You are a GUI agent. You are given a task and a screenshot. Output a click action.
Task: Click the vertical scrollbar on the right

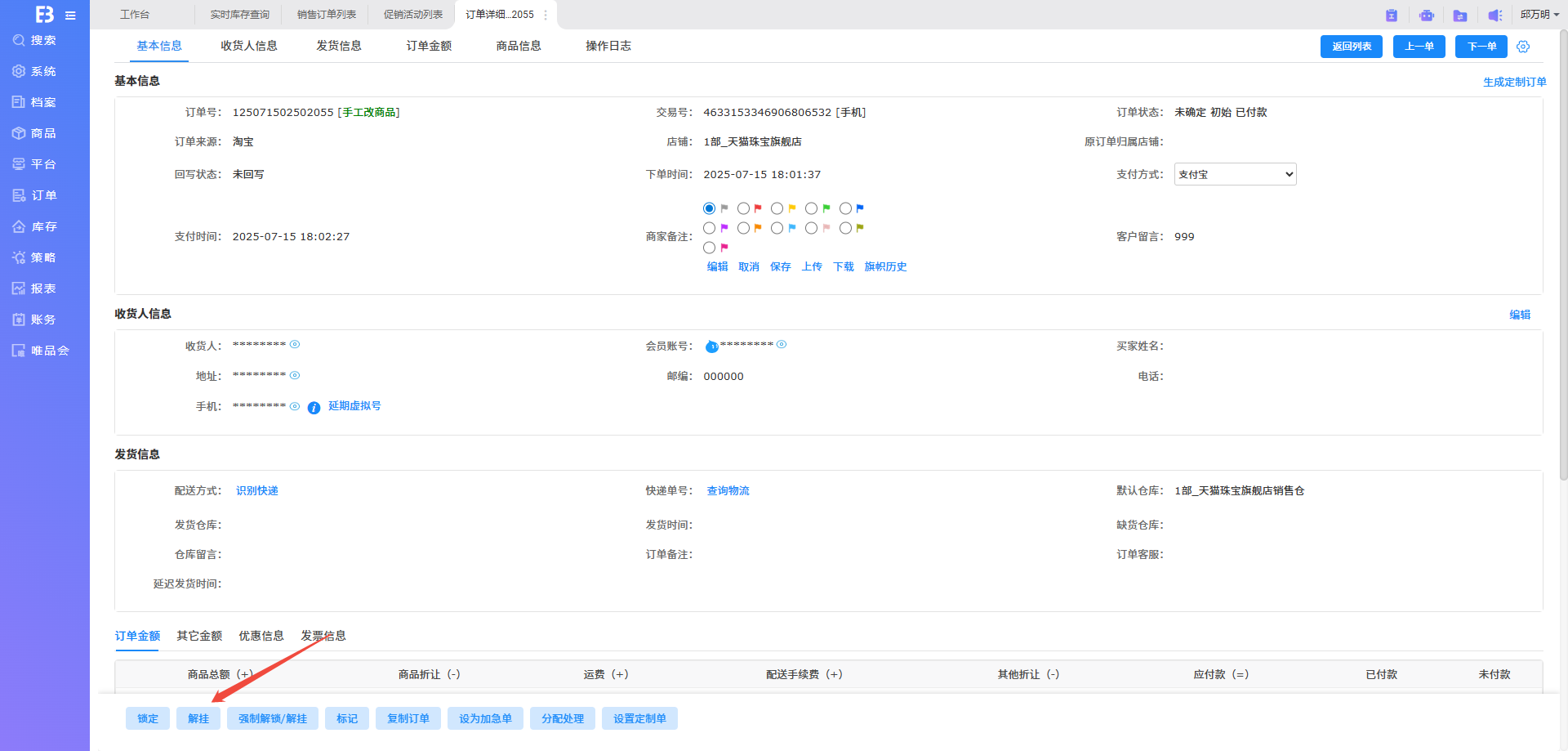click(1563, 245)
